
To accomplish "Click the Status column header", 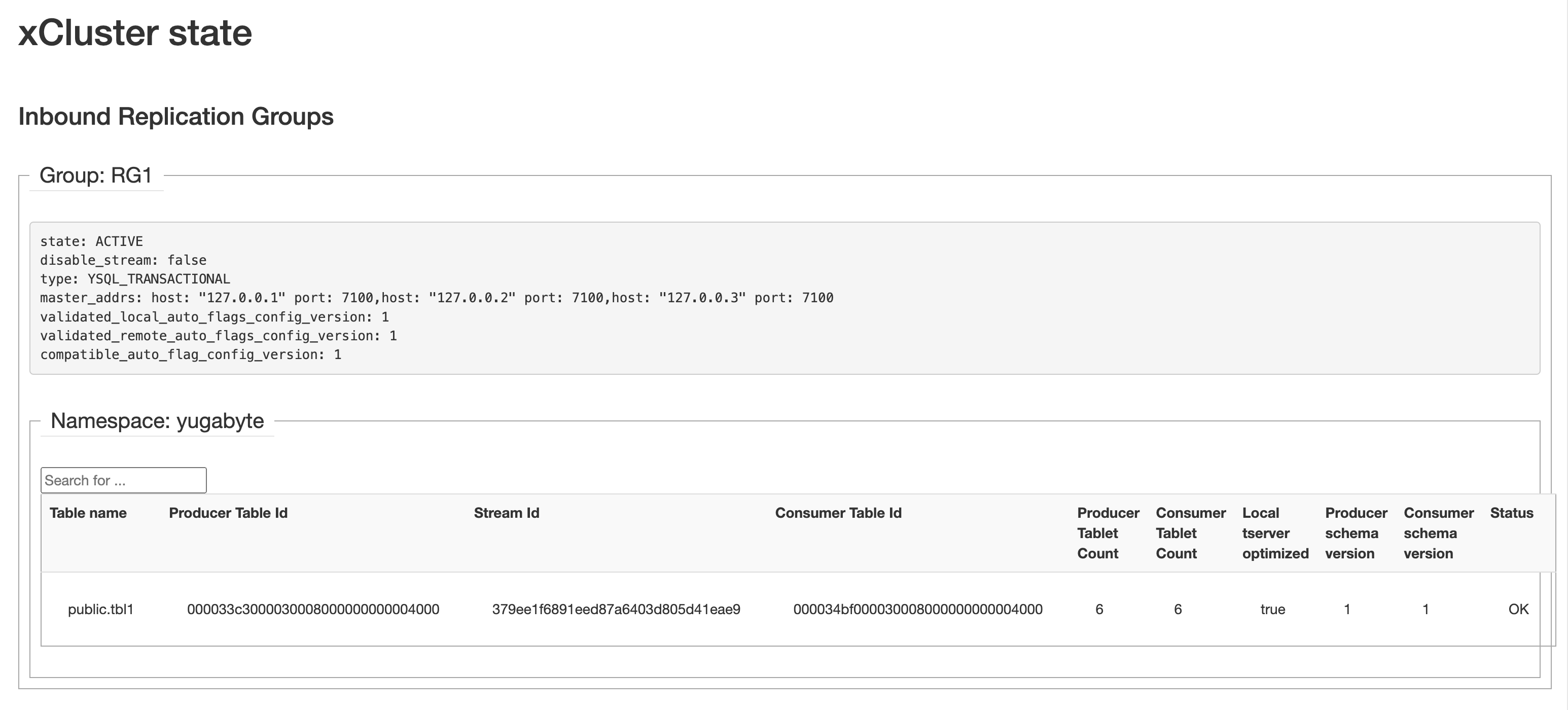I will [x=1511, y=513].
